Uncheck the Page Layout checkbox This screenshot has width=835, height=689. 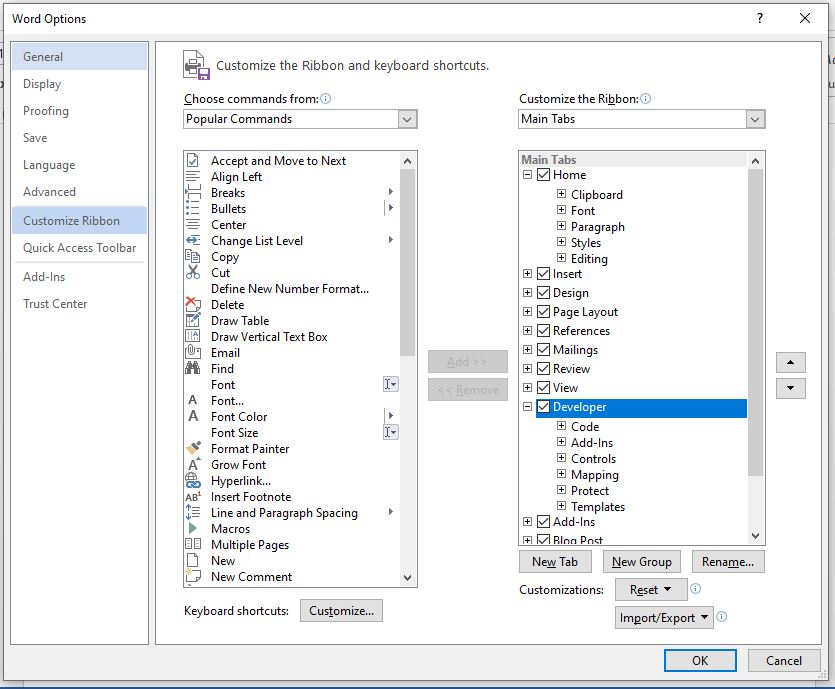tap(543, 311)
